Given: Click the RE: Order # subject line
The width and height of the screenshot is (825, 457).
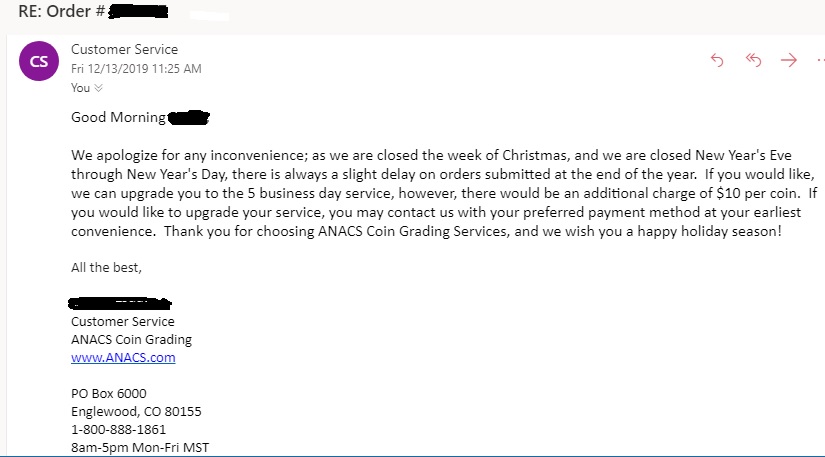Looking at the screenshot, I should (x=60, y=13).
